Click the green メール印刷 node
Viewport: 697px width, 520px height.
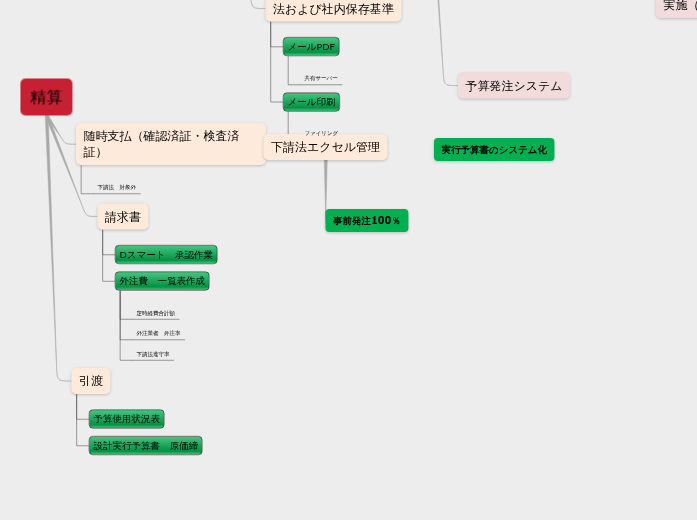coord(311,102)
